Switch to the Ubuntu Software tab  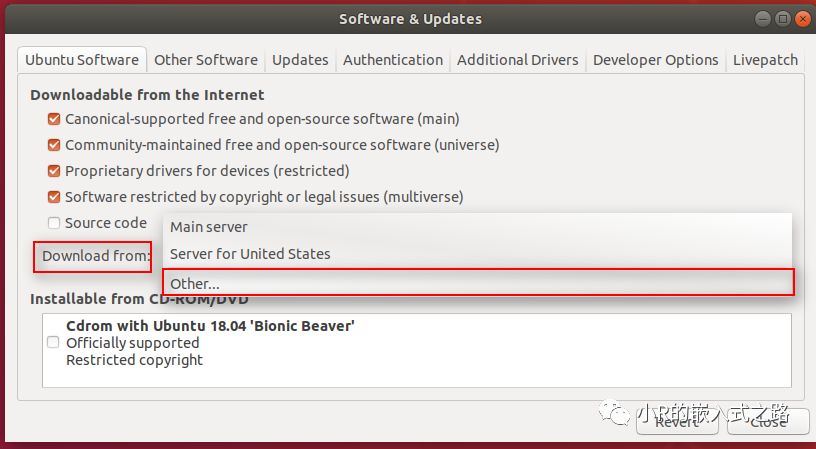pos(82,60)
